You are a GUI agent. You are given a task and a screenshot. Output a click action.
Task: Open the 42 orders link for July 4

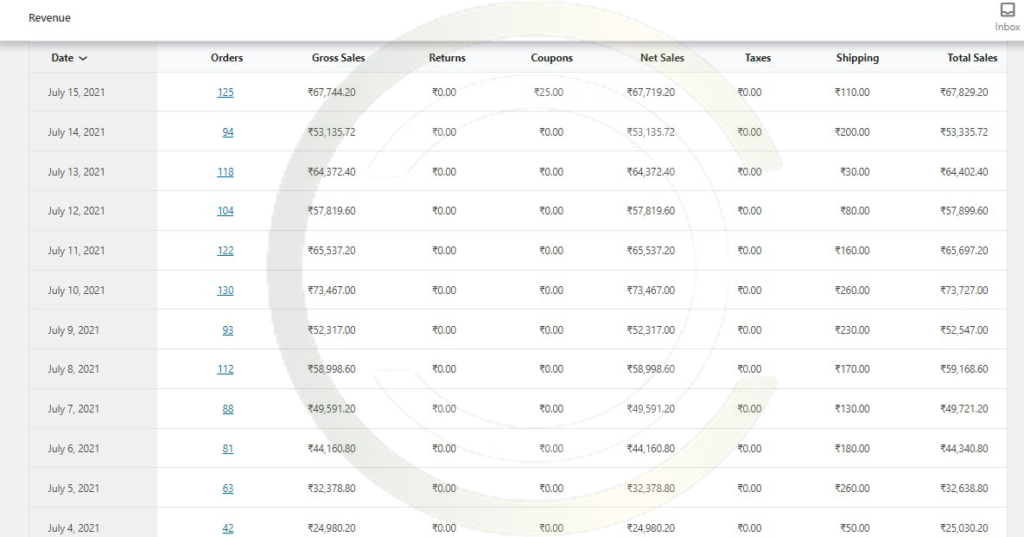(x=228, y=528)
